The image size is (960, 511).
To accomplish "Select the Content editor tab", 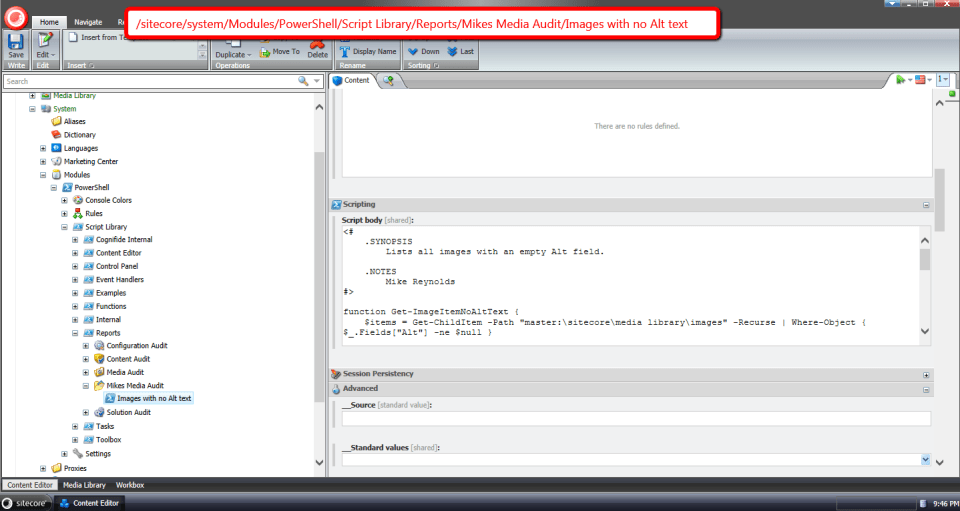I will click(352, 80).
